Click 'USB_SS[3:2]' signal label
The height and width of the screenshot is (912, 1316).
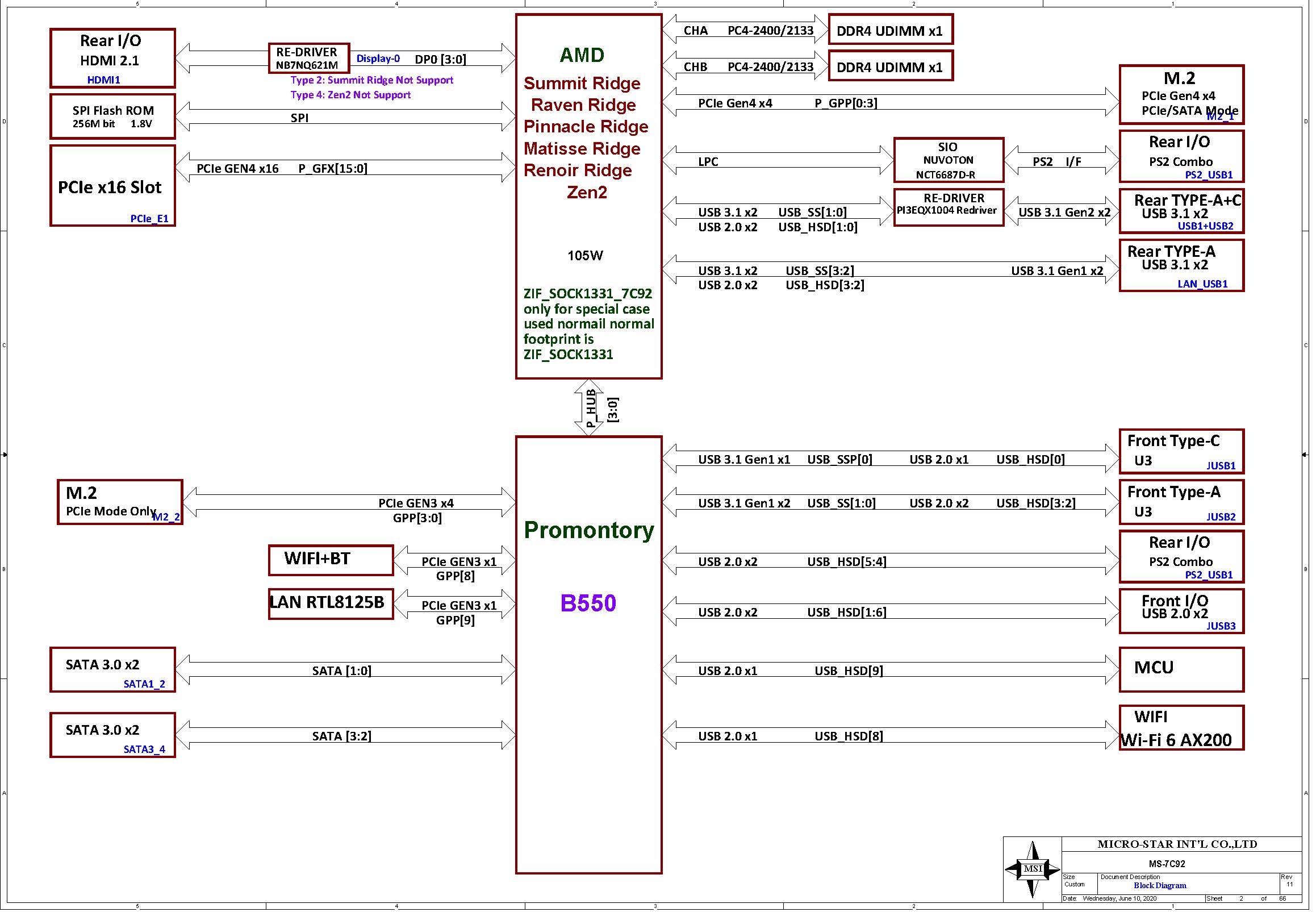pyautogui.click(x=820, y=271)
